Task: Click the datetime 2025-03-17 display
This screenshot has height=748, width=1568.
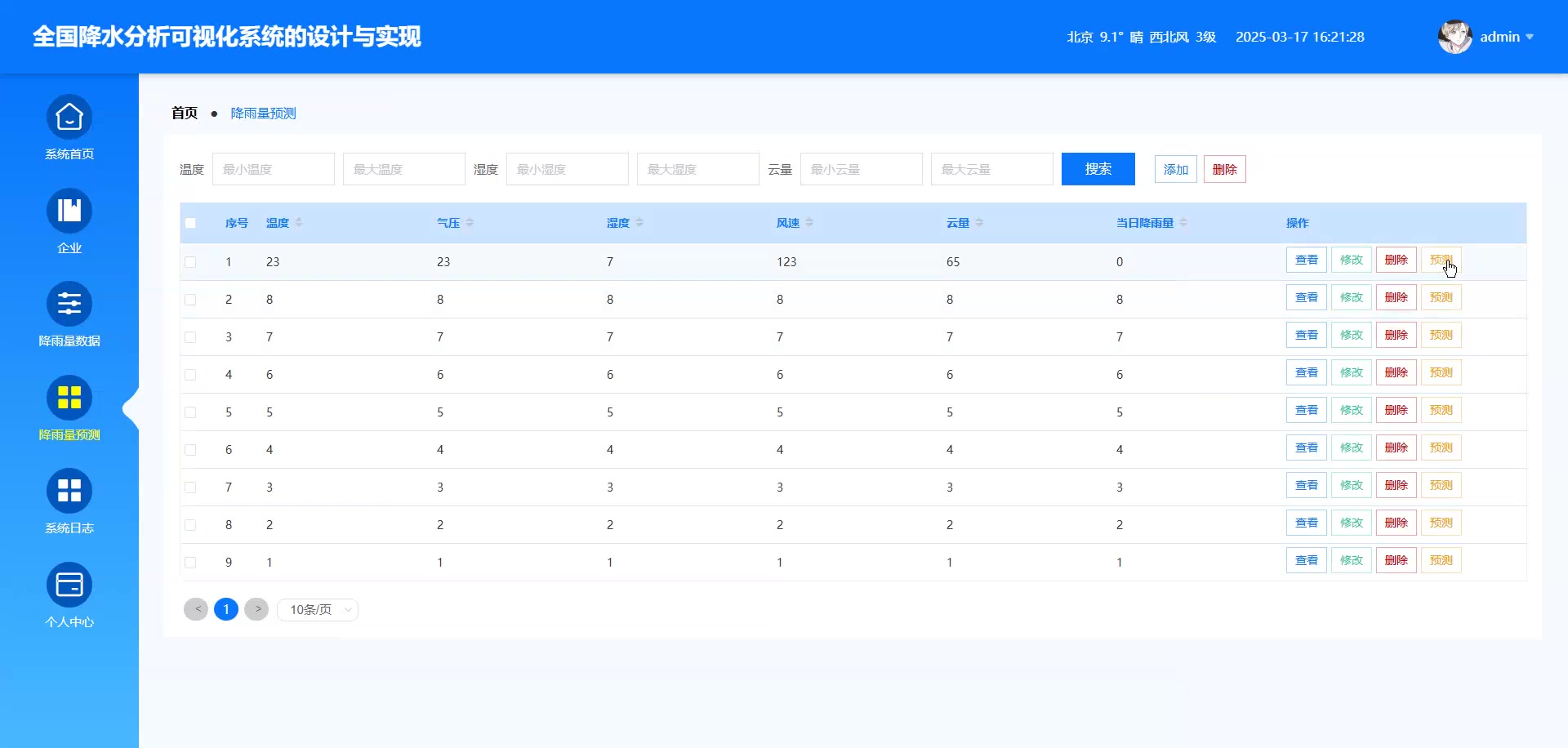Action: 1300,38
